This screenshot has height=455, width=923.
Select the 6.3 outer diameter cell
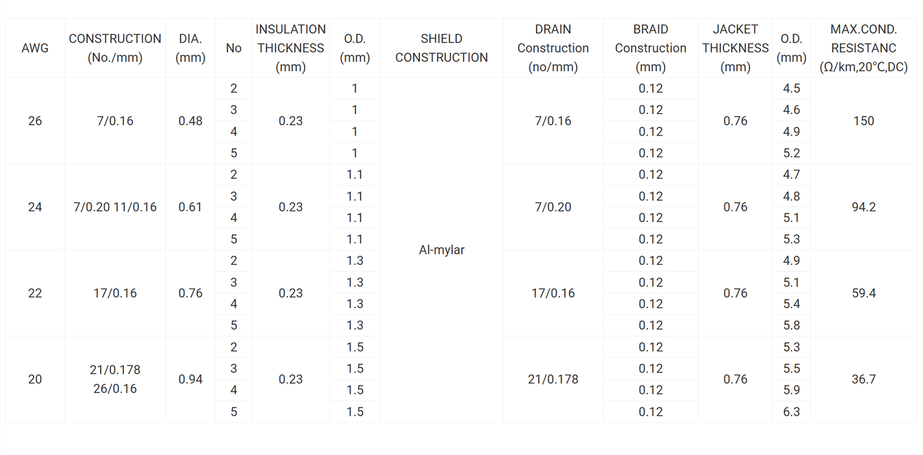click(791, 412)
